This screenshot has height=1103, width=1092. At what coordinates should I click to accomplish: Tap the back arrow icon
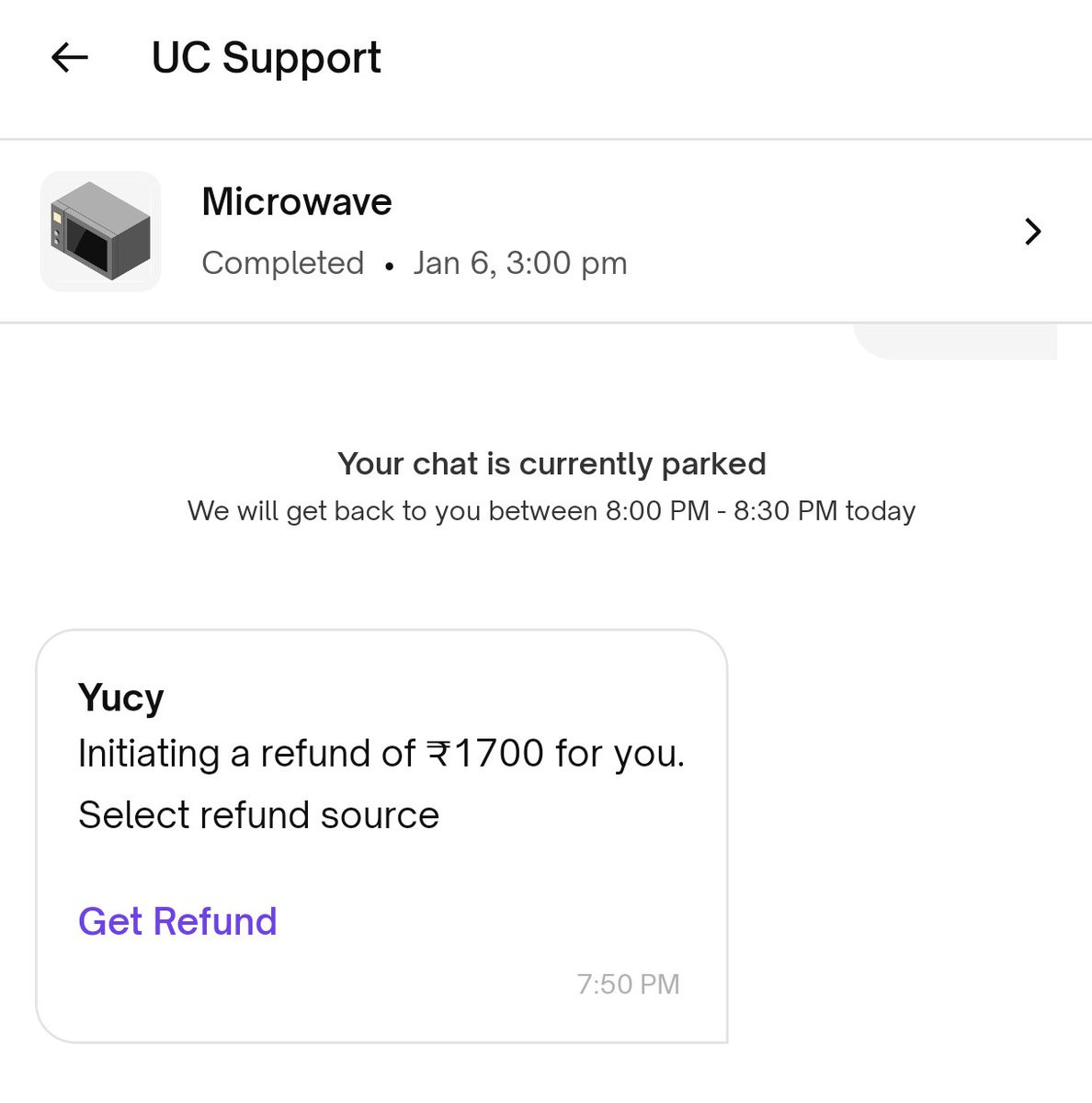(x=70, y=58)
